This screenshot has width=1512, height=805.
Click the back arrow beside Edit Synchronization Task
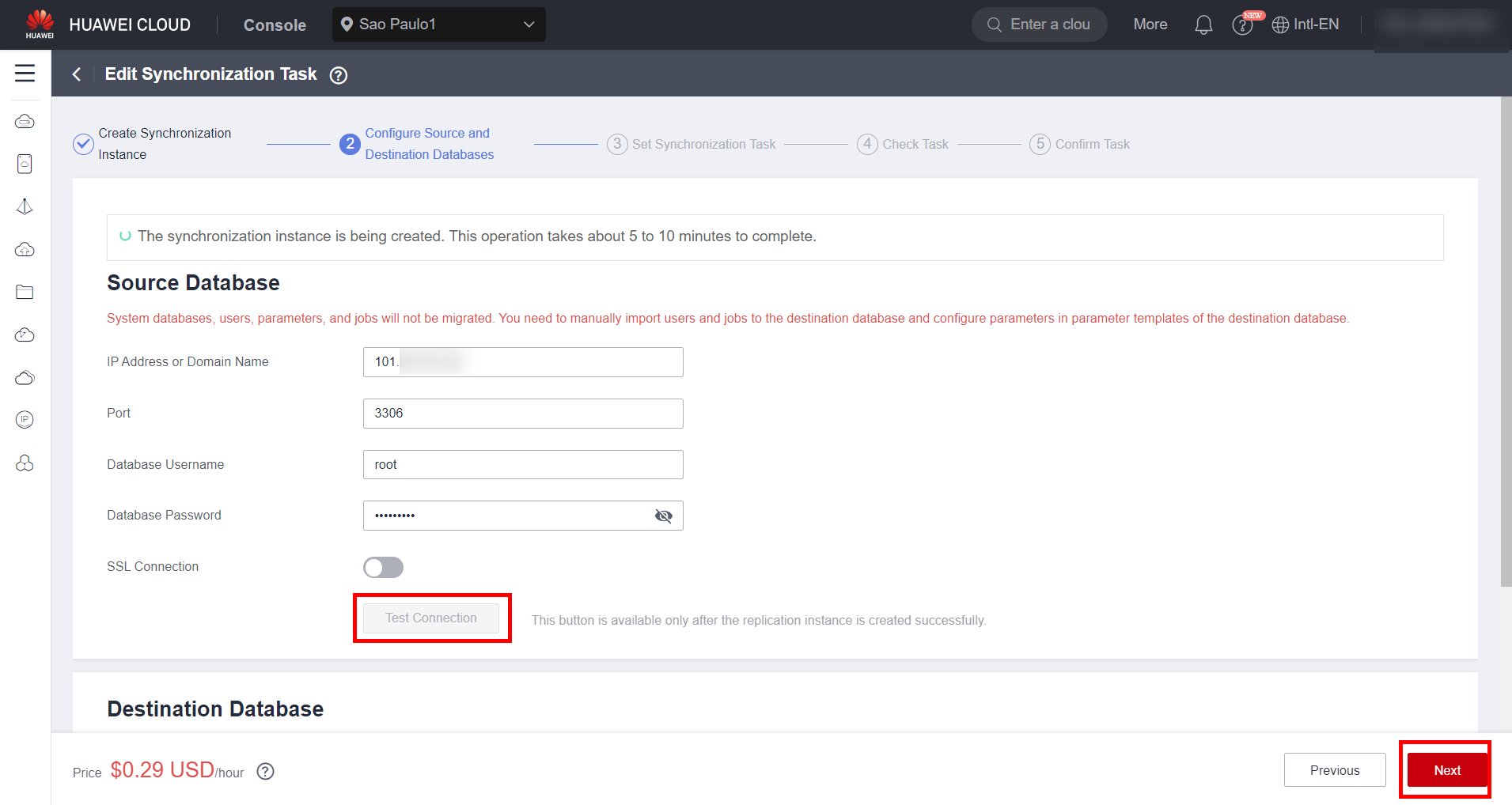[x=77, y=74]
